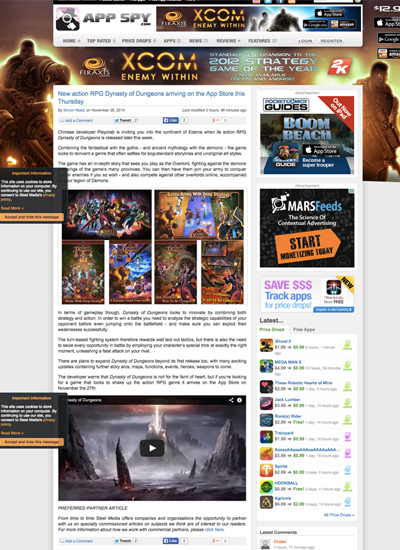Click the Login button
400x550 pixels.
tap(305, 41)
